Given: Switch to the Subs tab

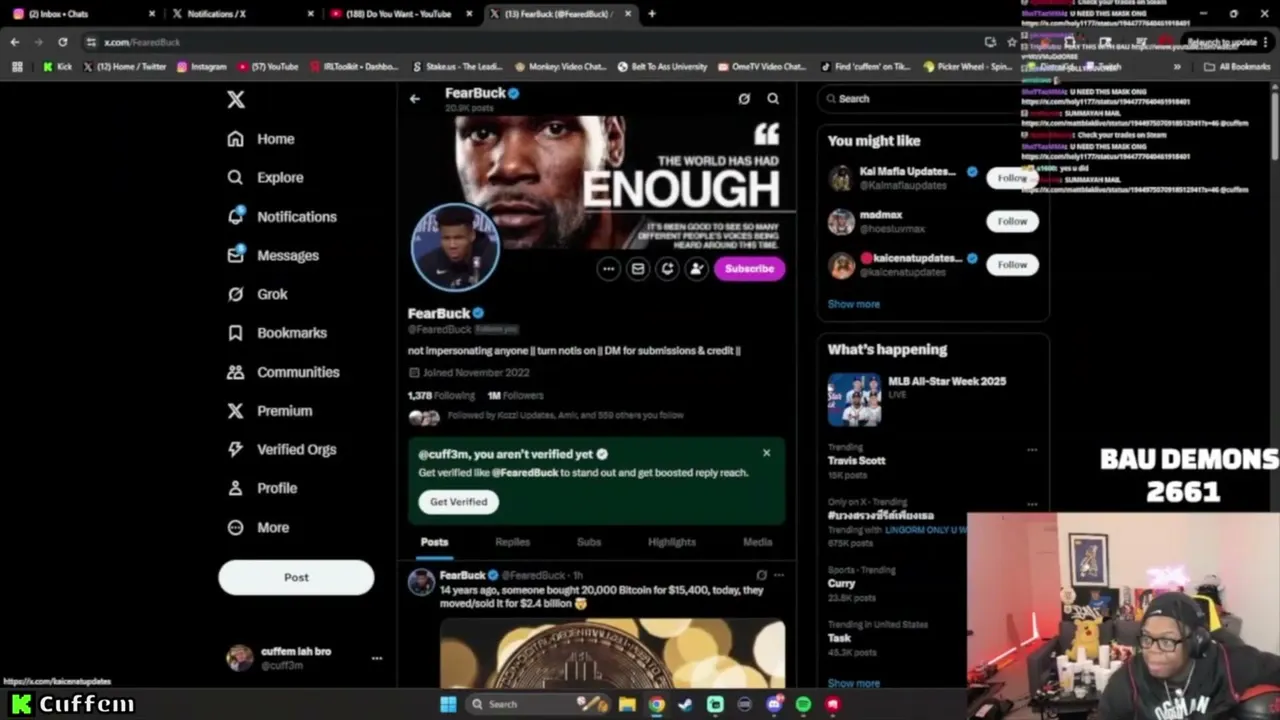Looking at the screenshot, I should pos(589,542).
